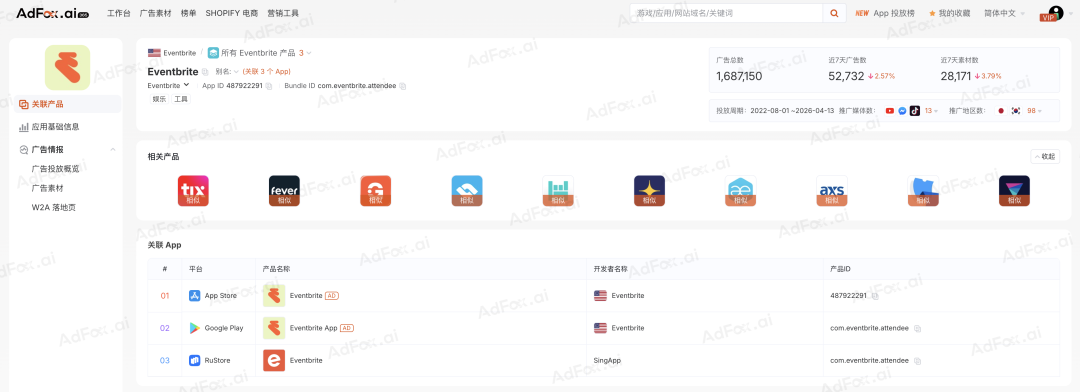Click the TikTok media icon

point(915,110)
